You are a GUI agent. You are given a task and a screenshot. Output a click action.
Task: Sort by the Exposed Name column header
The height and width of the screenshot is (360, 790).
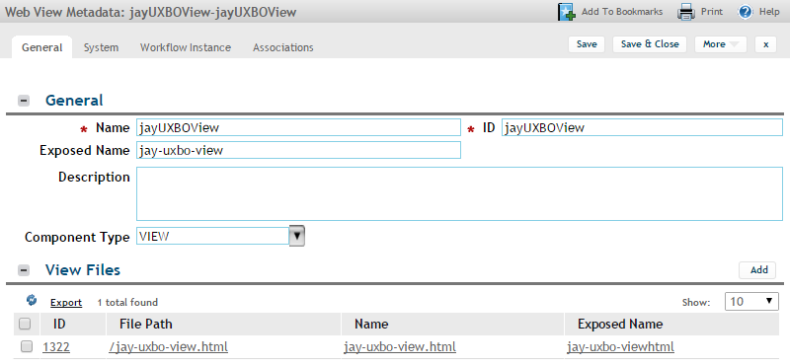pos(620,324)
